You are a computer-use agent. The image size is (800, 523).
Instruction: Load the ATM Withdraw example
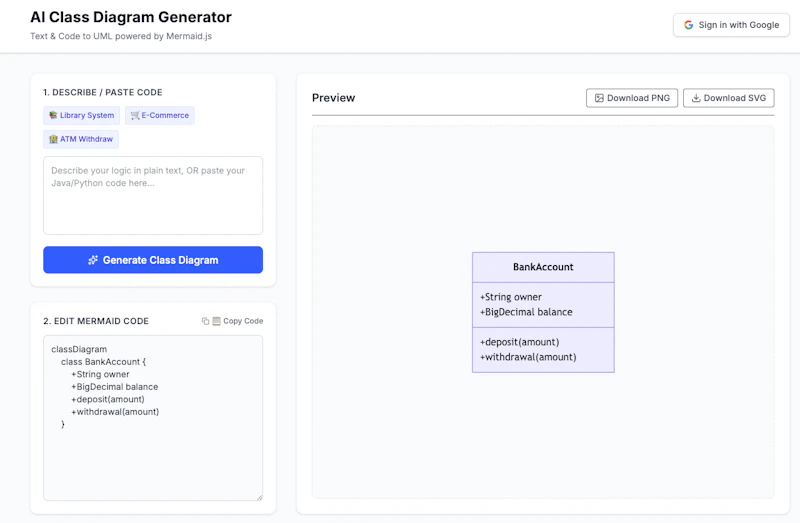click(81, 139)
